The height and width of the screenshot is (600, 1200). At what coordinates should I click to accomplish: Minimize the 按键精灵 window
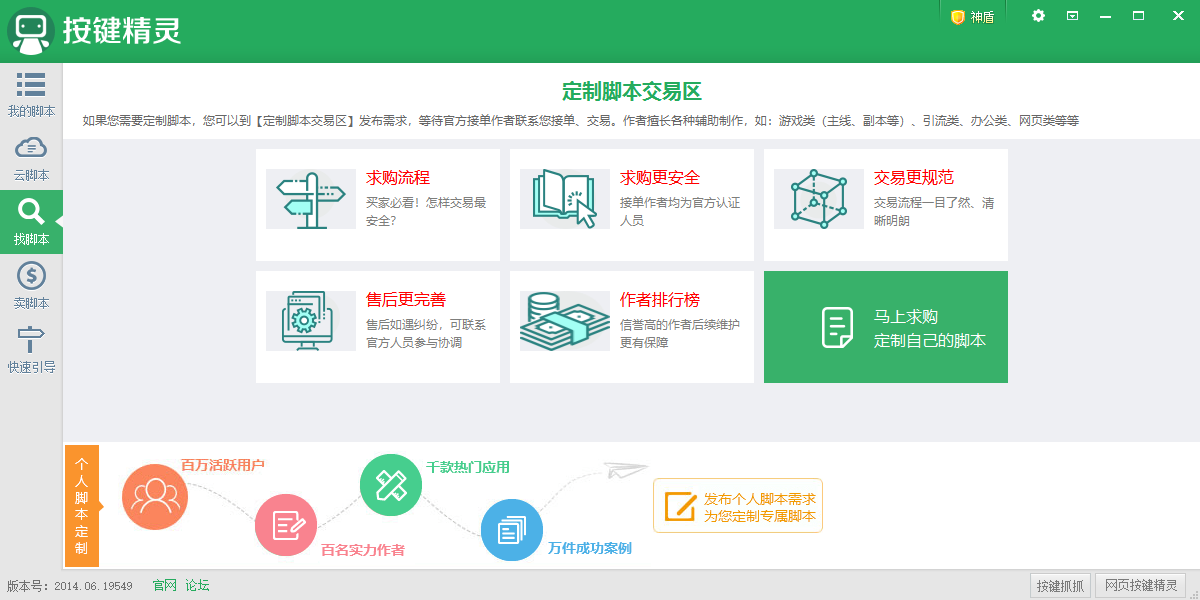click(1105, 16)
